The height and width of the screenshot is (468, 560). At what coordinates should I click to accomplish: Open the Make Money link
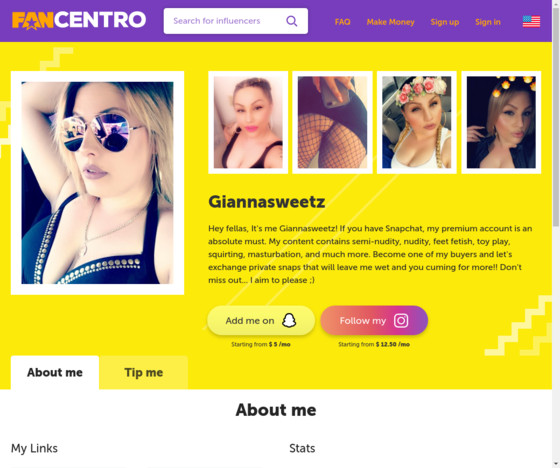(x=390, y=22)
